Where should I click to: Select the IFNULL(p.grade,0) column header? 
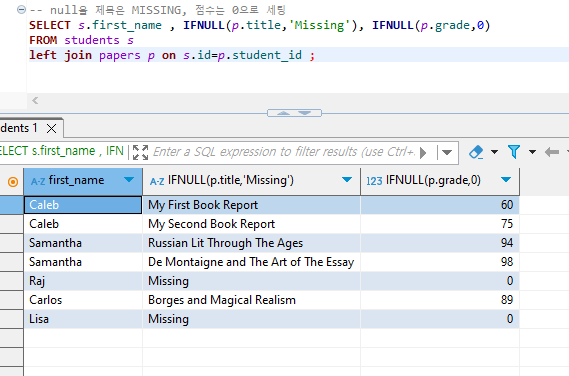(440, 181)
